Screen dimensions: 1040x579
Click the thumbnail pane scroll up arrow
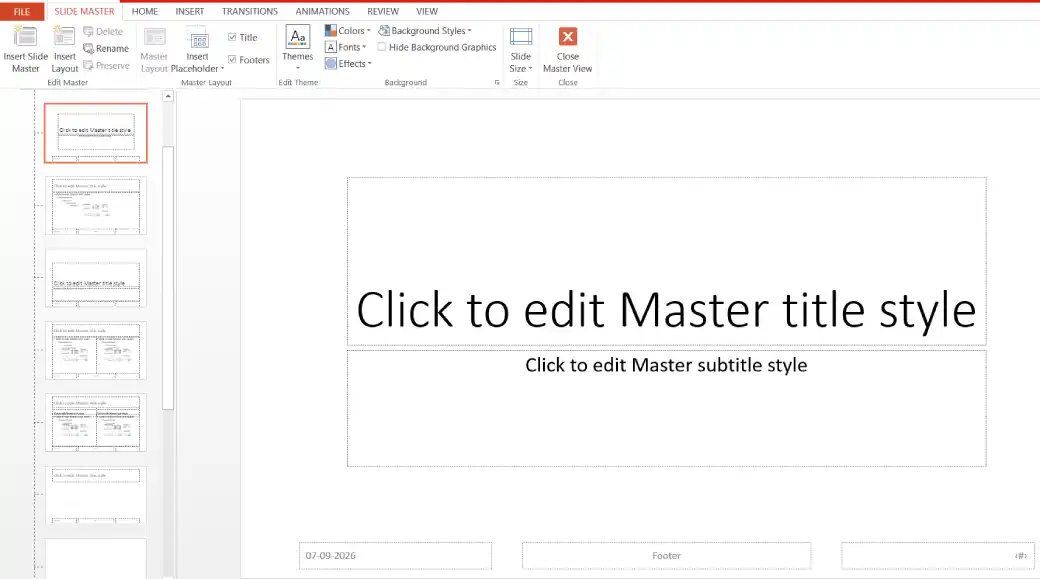(168, 96)
